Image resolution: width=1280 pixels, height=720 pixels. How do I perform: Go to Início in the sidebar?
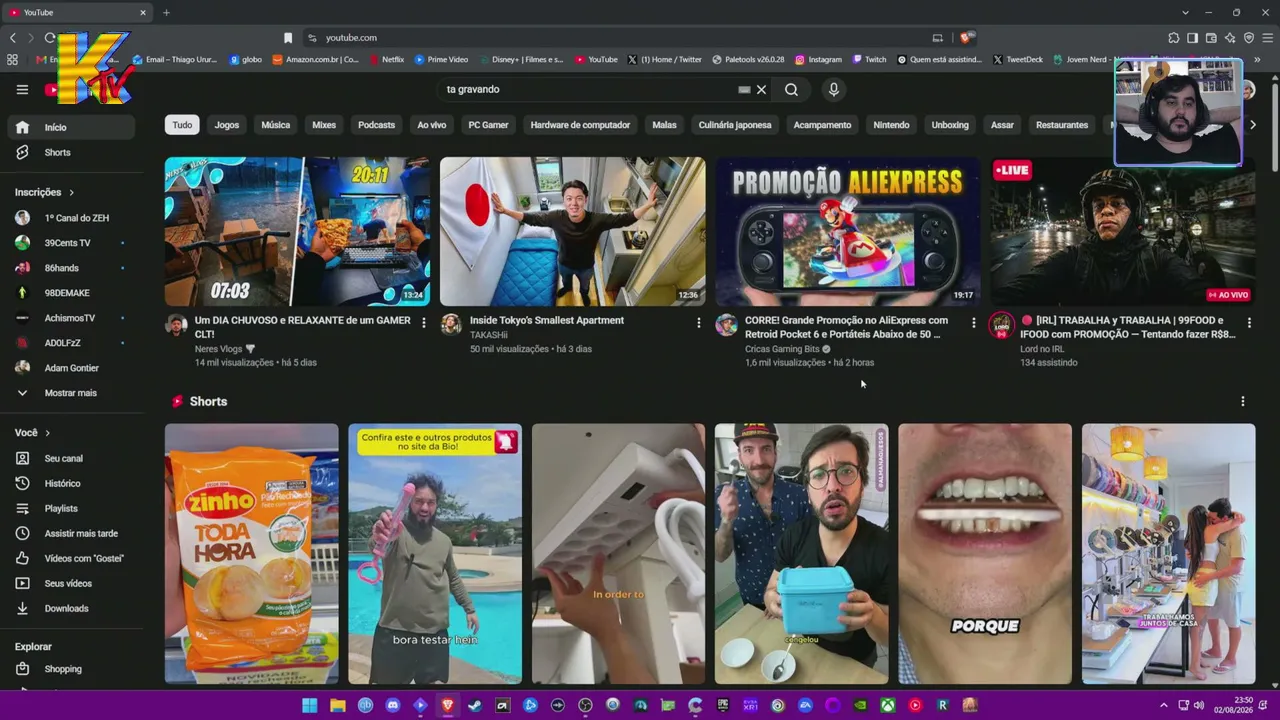(71, 127)
